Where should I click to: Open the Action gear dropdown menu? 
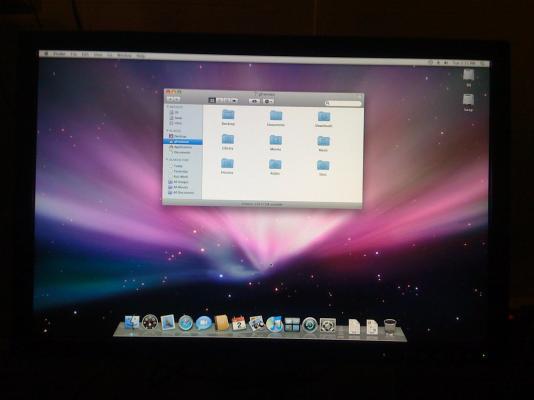click(x=268, y=101)
